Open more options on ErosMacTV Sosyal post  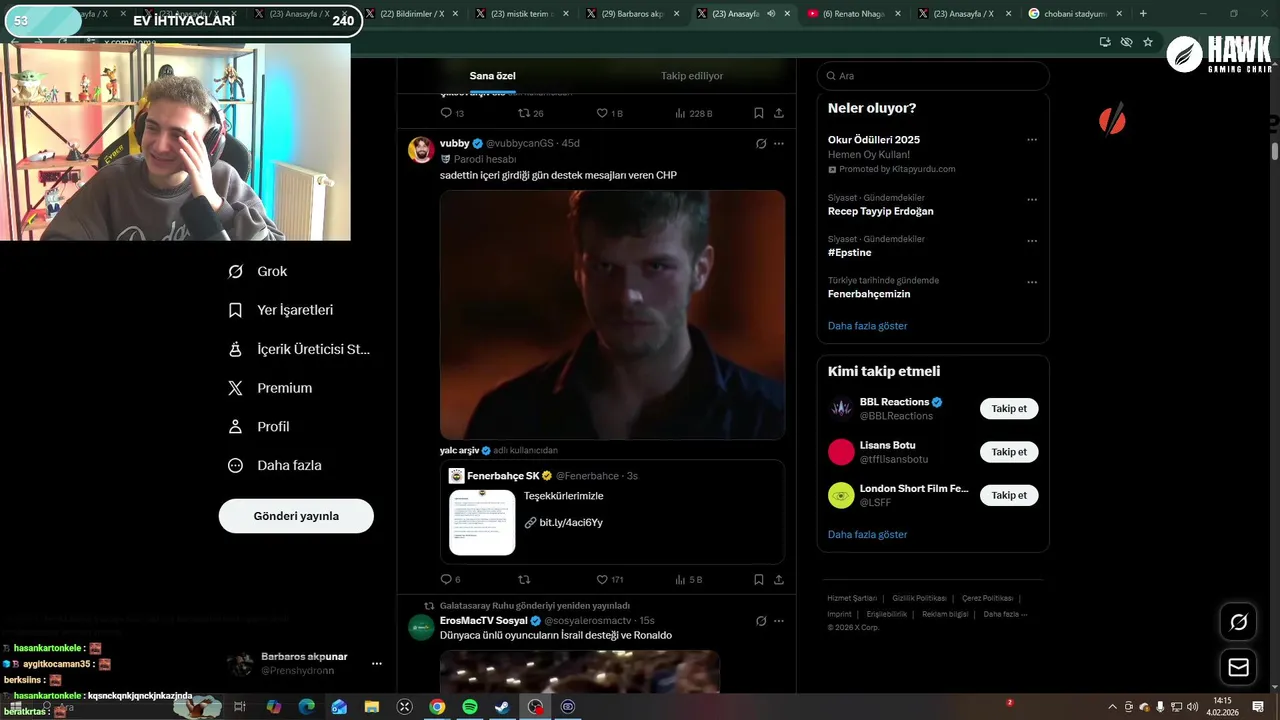click(x=779, y=620)
